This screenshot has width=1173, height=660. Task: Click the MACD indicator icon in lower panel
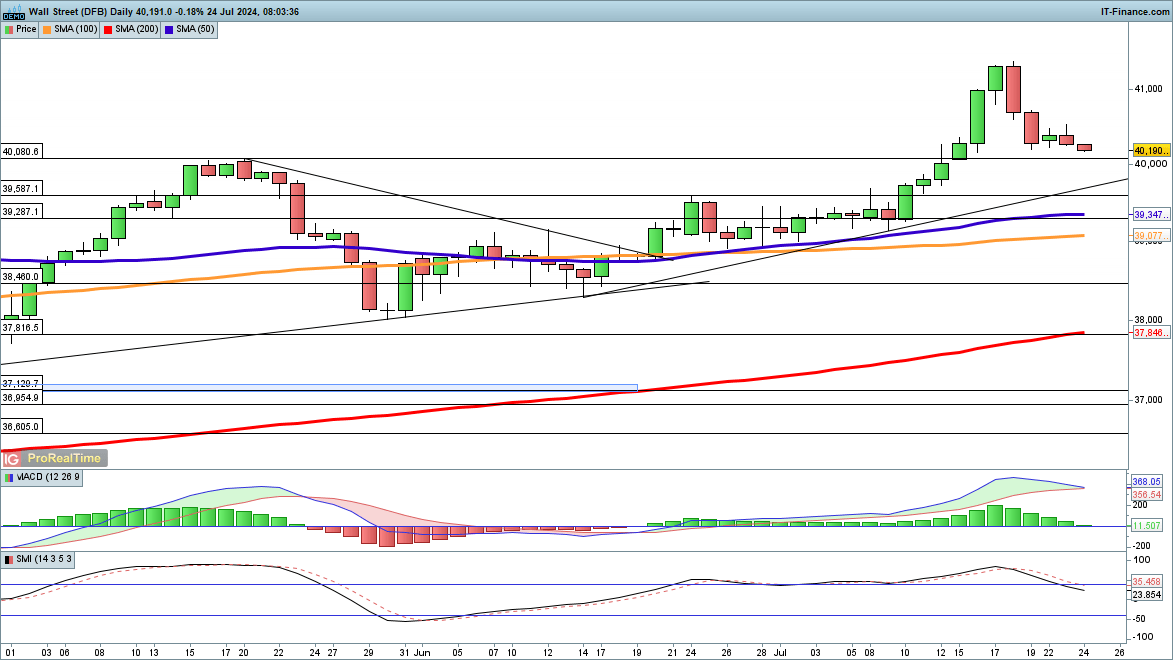point(9,477)
